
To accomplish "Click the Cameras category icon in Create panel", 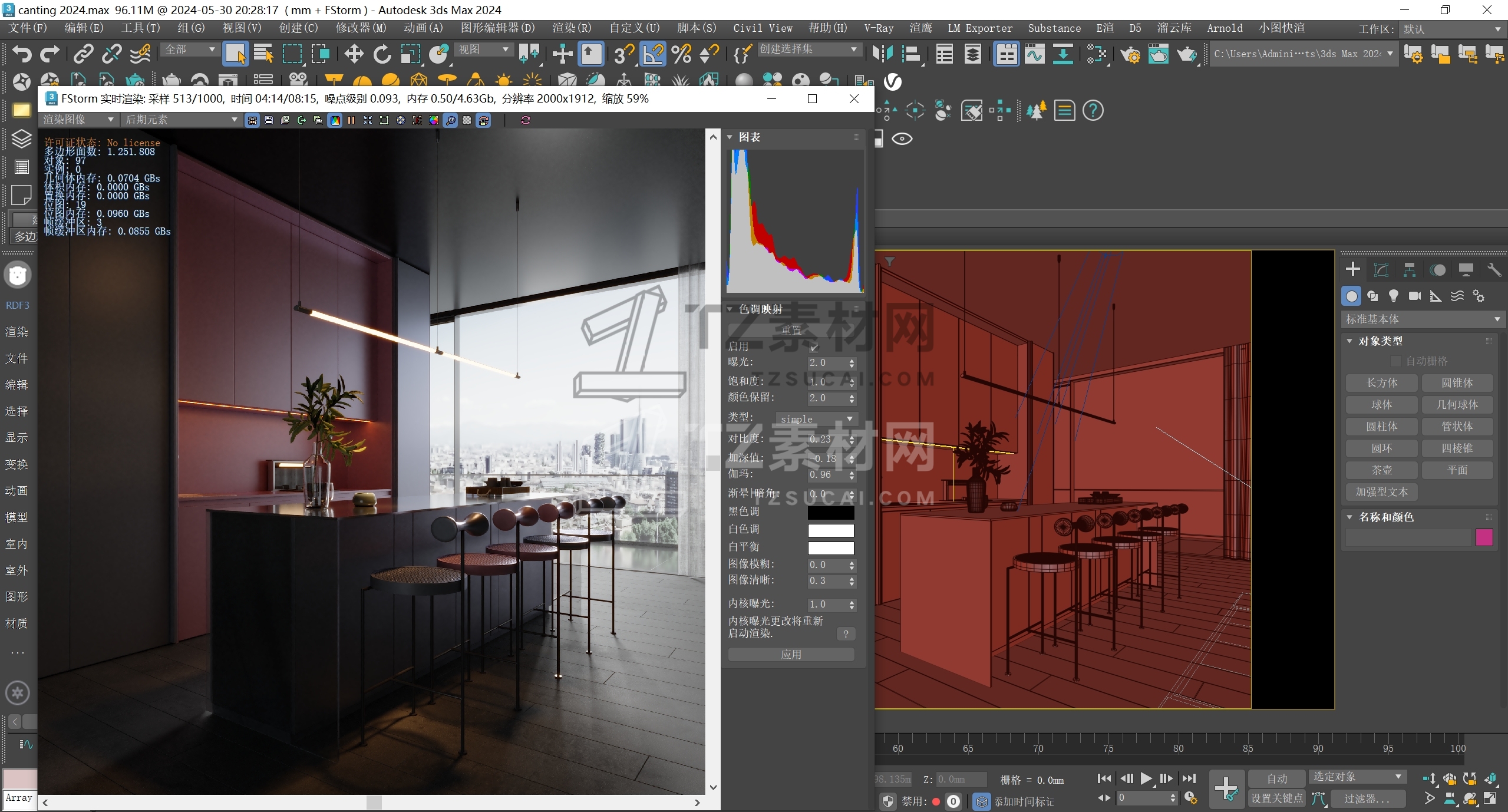I will point(1414,296).
